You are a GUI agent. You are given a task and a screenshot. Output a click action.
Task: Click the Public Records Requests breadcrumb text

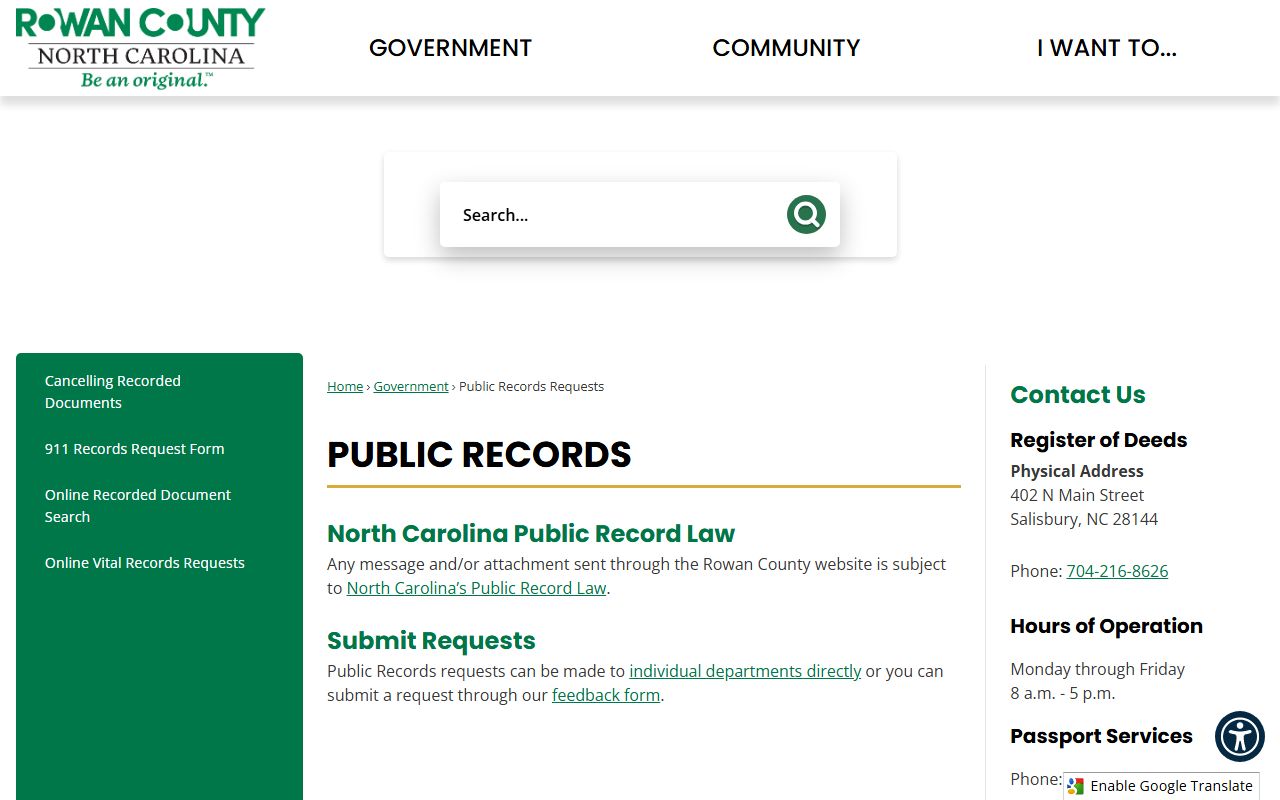click(531, 386)
